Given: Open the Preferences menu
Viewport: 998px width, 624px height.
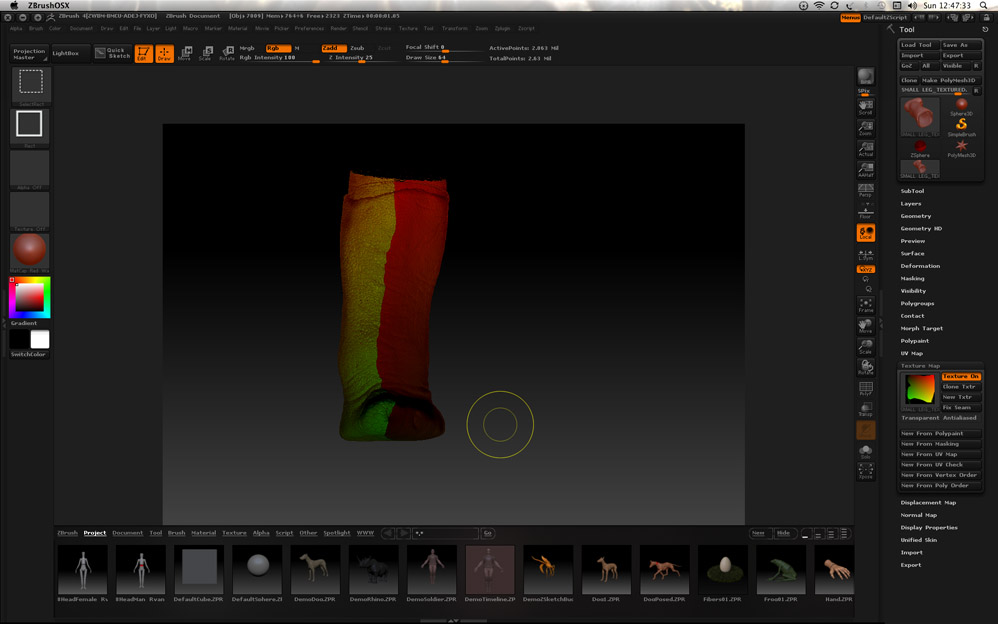Looking at the screenshot, I should [x=309, y=29].
